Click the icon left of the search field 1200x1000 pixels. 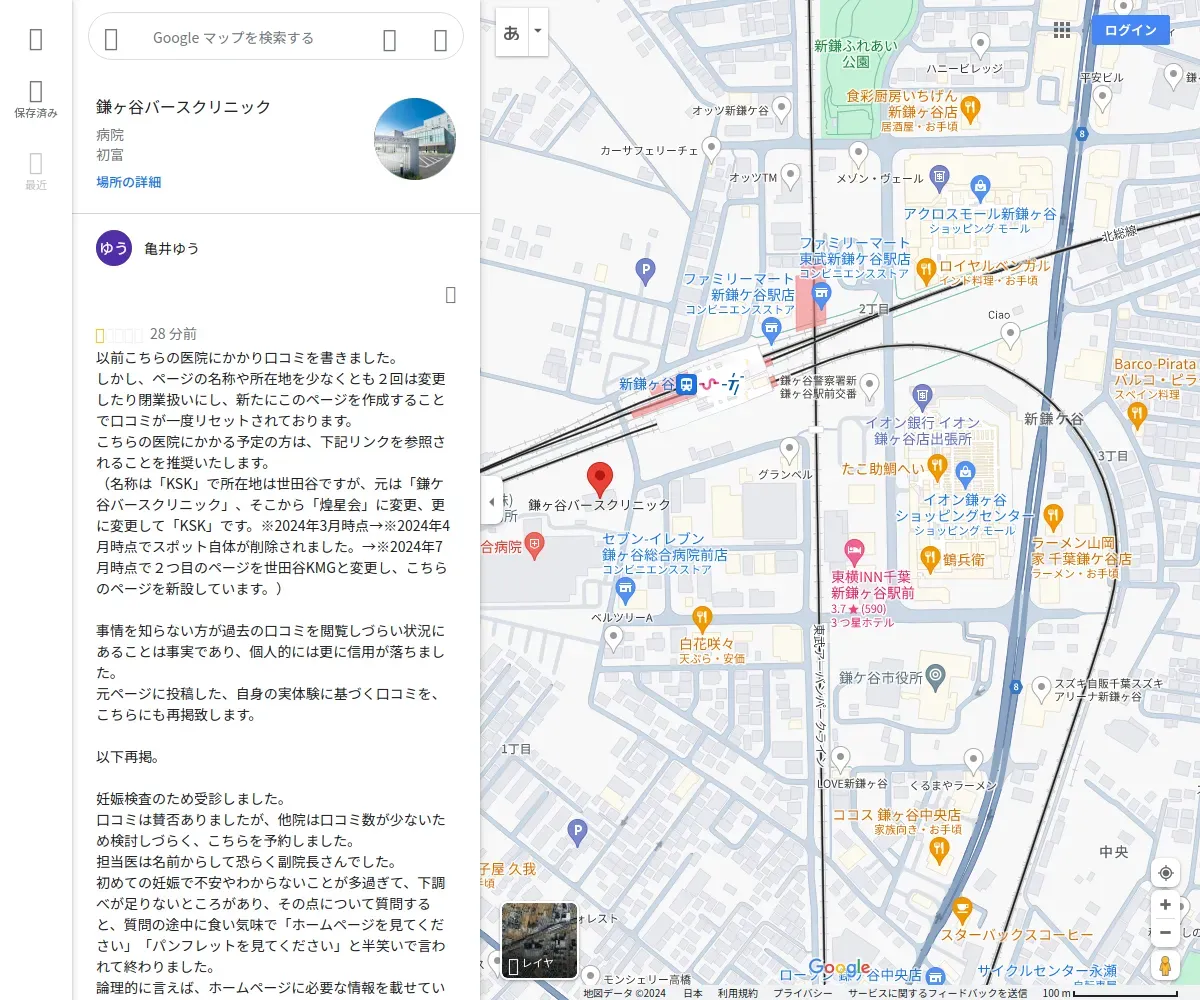point(111,39)
